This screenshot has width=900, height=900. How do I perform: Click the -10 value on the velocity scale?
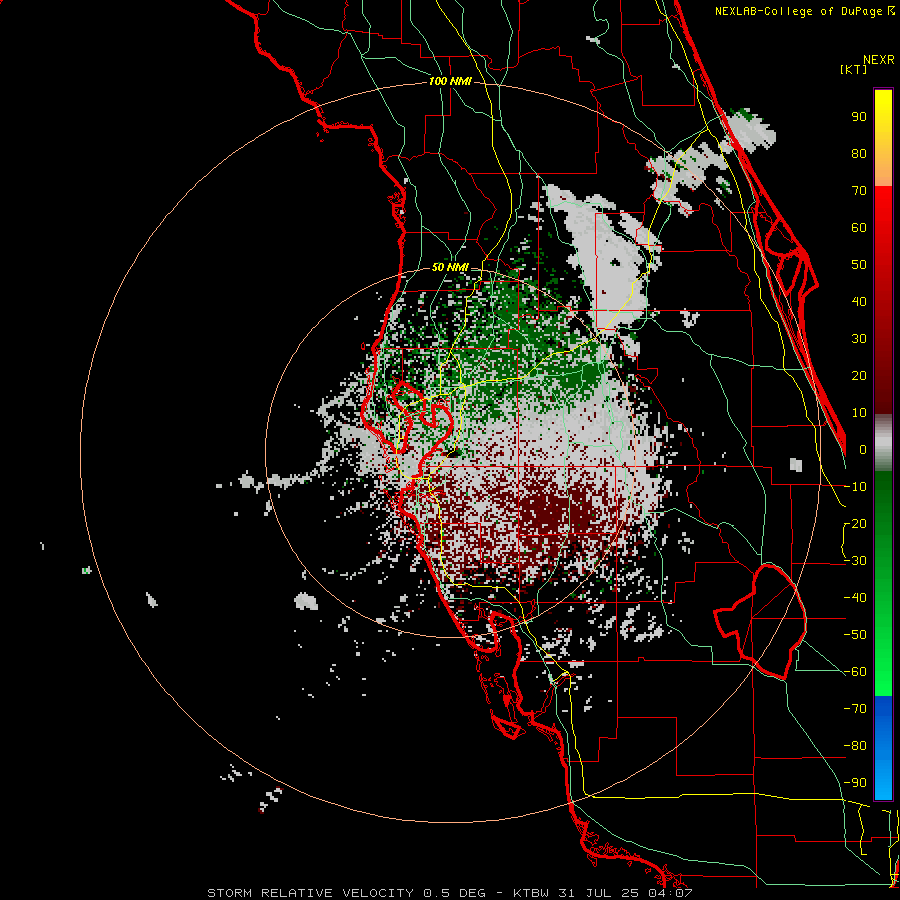tap(855, 487)
